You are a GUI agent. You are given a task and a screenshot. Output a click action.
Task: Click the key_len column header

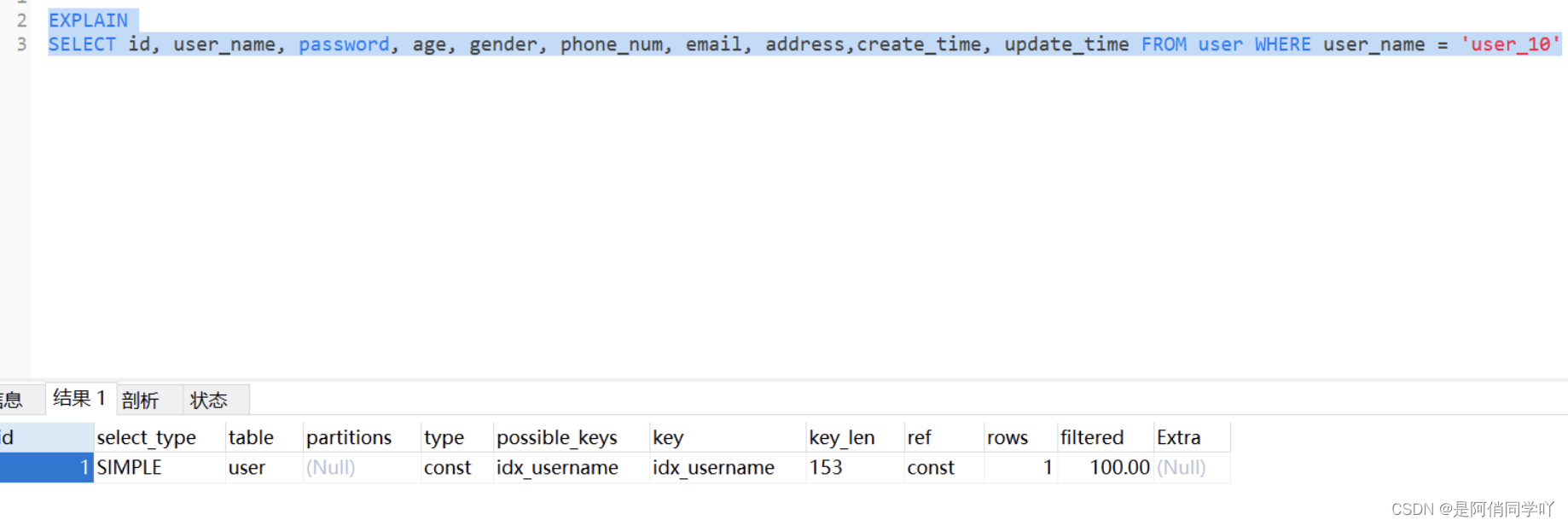click(855, 437)
